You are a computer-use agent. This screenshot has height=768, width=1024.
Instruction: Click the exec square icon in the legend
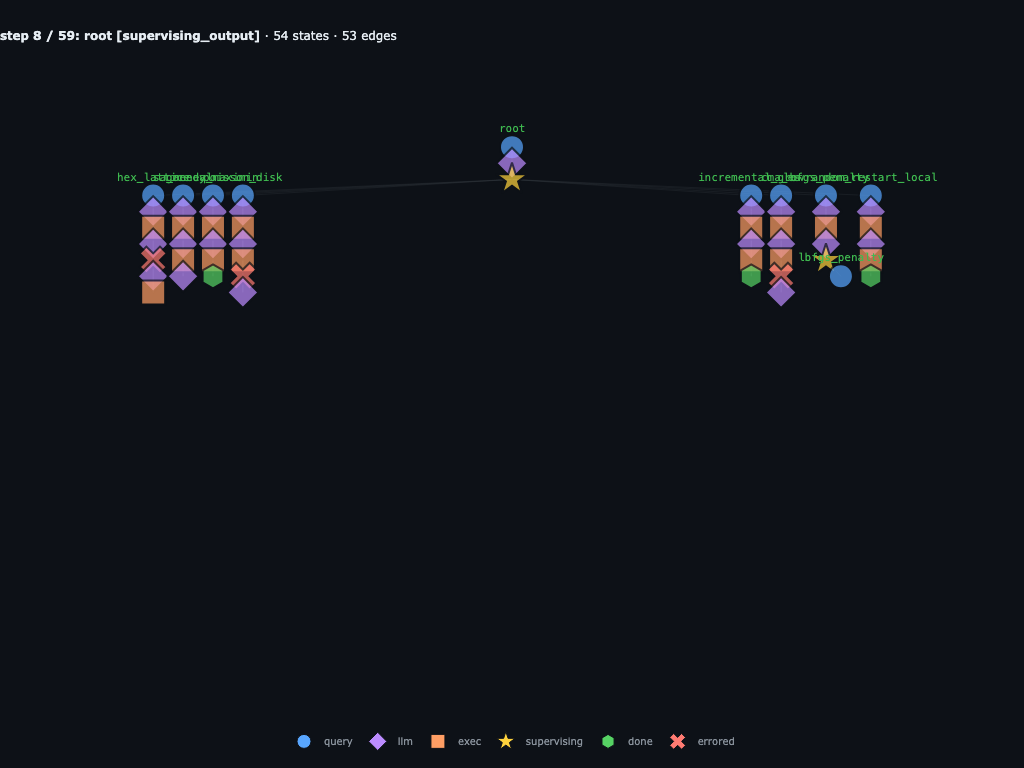[x=438, y=741]
